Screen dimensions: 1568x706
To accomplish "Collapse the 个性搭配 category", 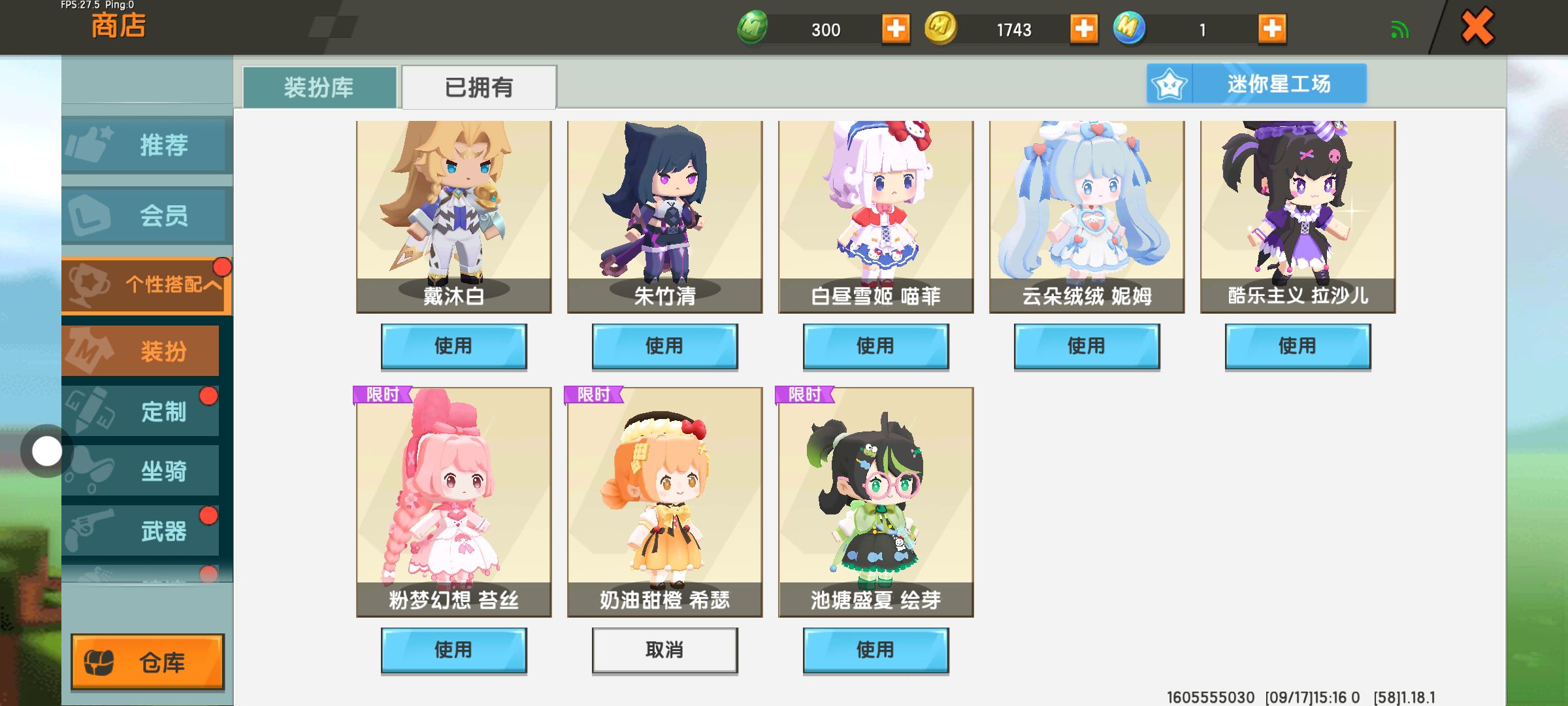I will click(x=146, y=284).
